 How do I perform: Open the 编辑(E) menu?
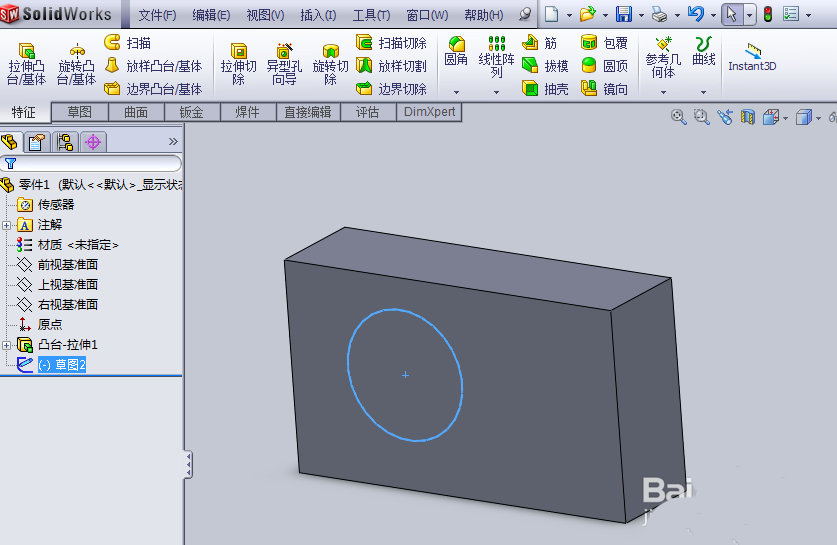(211, 15)
